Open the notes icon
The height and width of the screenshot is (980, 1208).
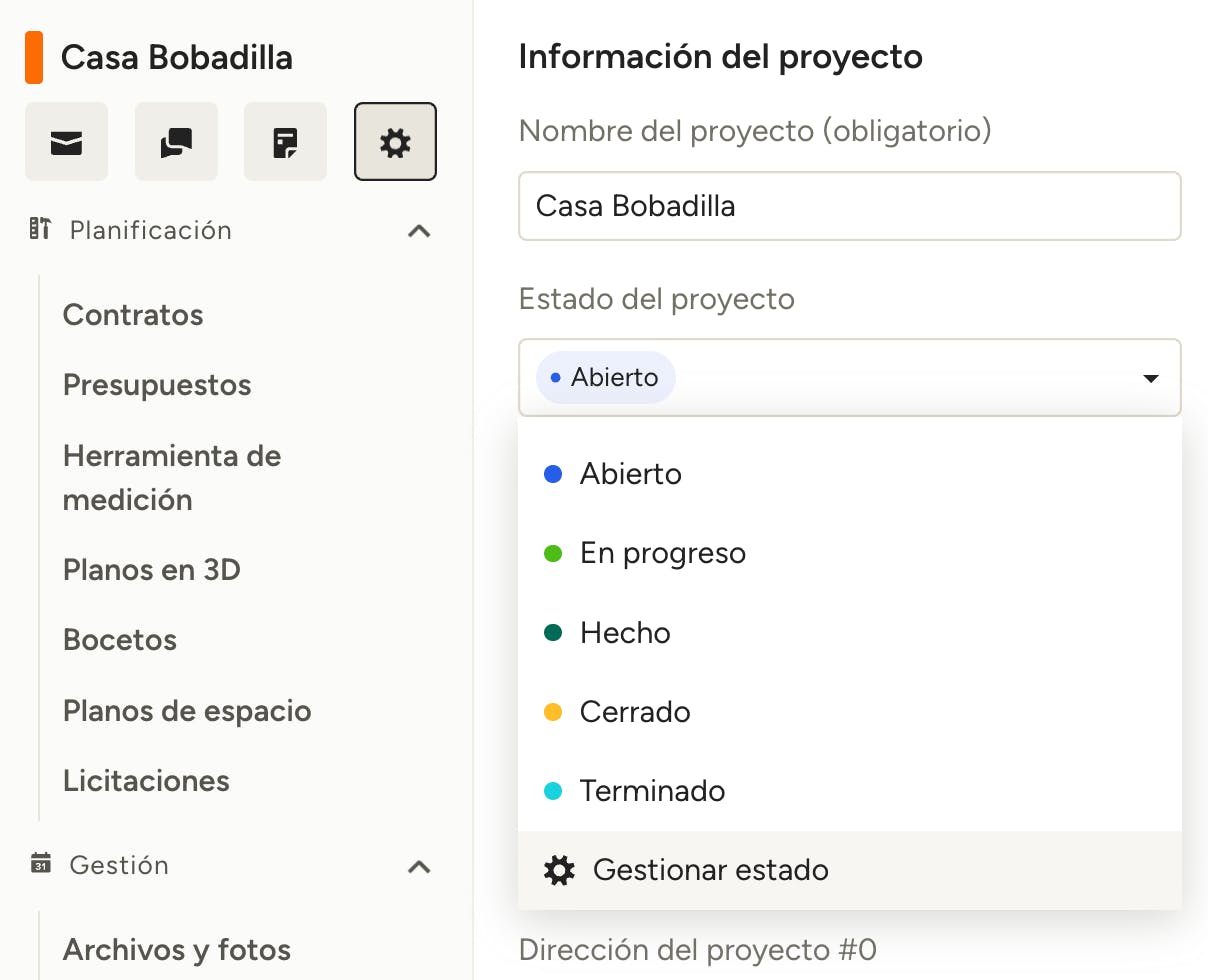point(285,142)
